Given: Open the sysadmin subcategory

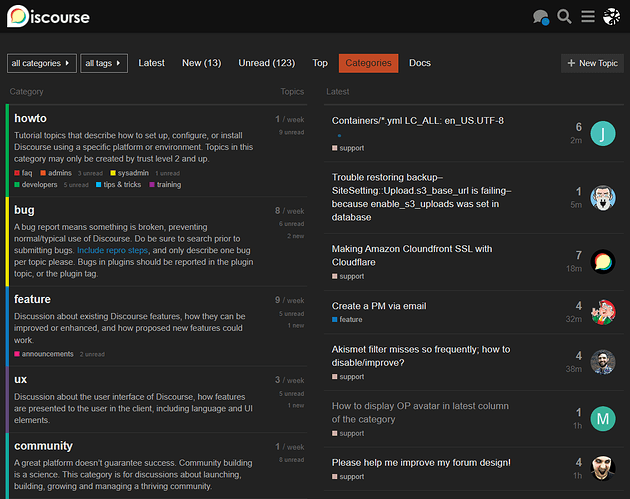Looking at the screenshot, I should pyautogui.click(x=129, y=173).
